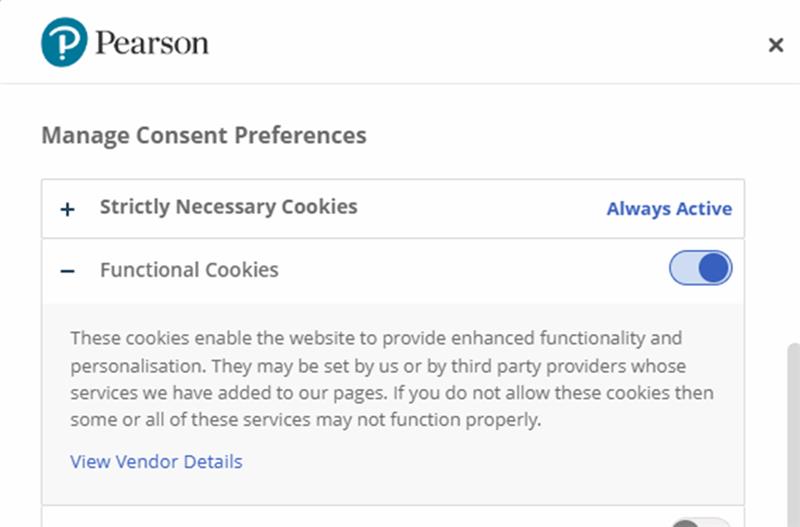Click the Manage Consent Preferences title
The height and width of the screenshot is (527, 800).
(204, 134)
